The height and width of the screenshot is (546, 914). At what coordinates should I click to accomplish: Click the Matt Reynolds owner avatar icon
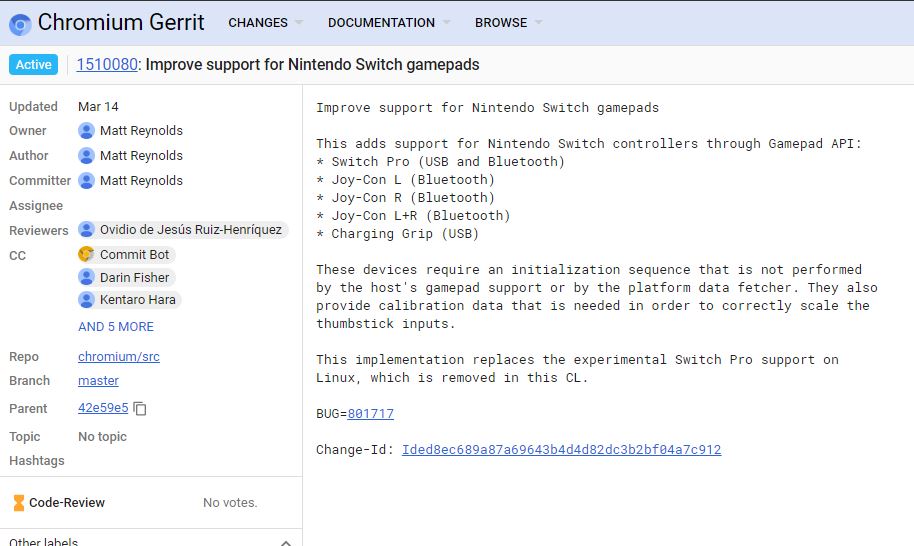(87, 131)
